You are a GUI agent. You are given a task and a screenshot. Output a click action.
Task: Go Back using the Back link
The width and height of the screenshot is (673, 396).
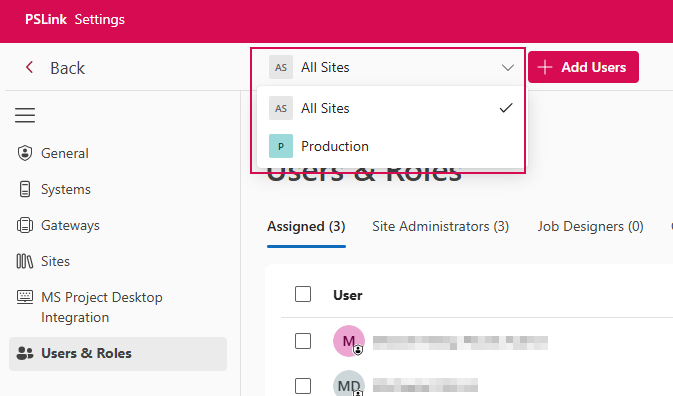55,67
